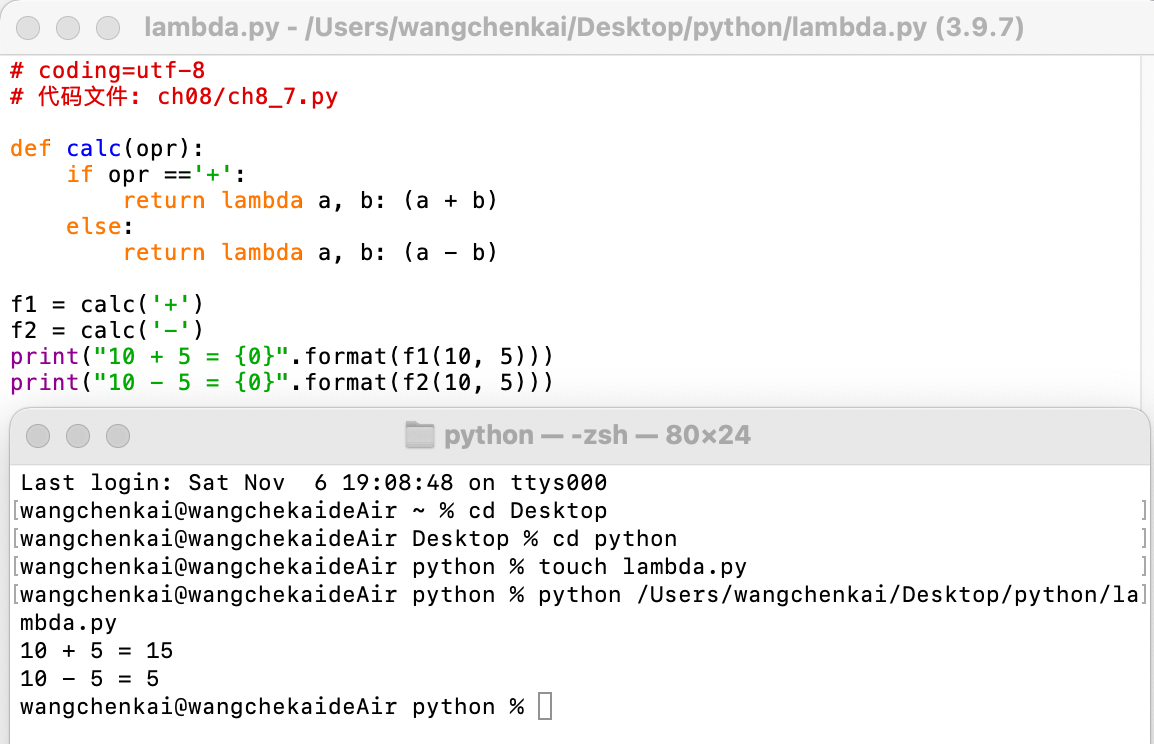This screenshot has width=1154, height=744.
Task: Place cursor at the terminal prompt cursor block
Action: tap(545, 706)
